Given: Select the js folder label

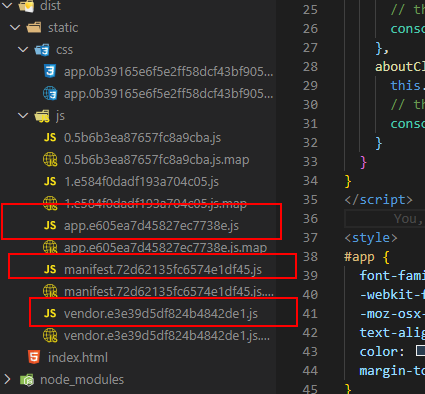Looking at the screenshot, I should (60, 116).
